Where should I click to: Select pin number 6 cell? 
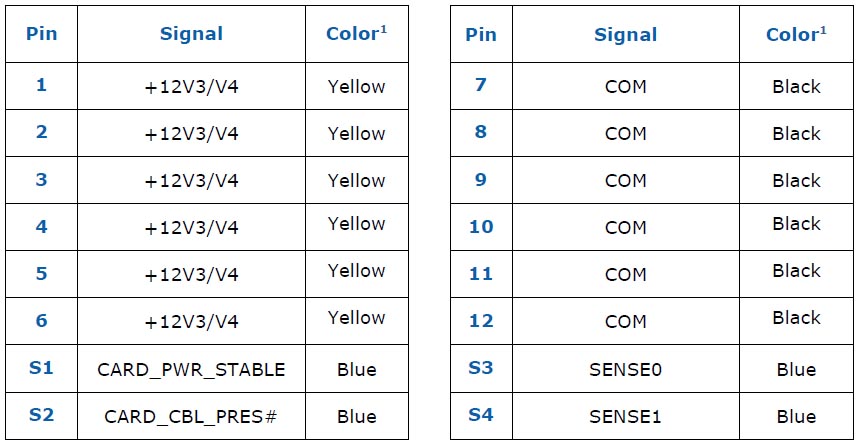[41, 321]
